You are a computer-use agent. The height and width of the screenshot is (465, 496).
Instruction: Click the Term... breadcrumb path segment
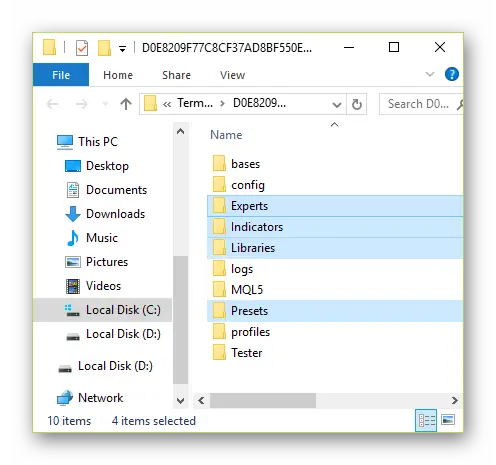click(195, 103)
